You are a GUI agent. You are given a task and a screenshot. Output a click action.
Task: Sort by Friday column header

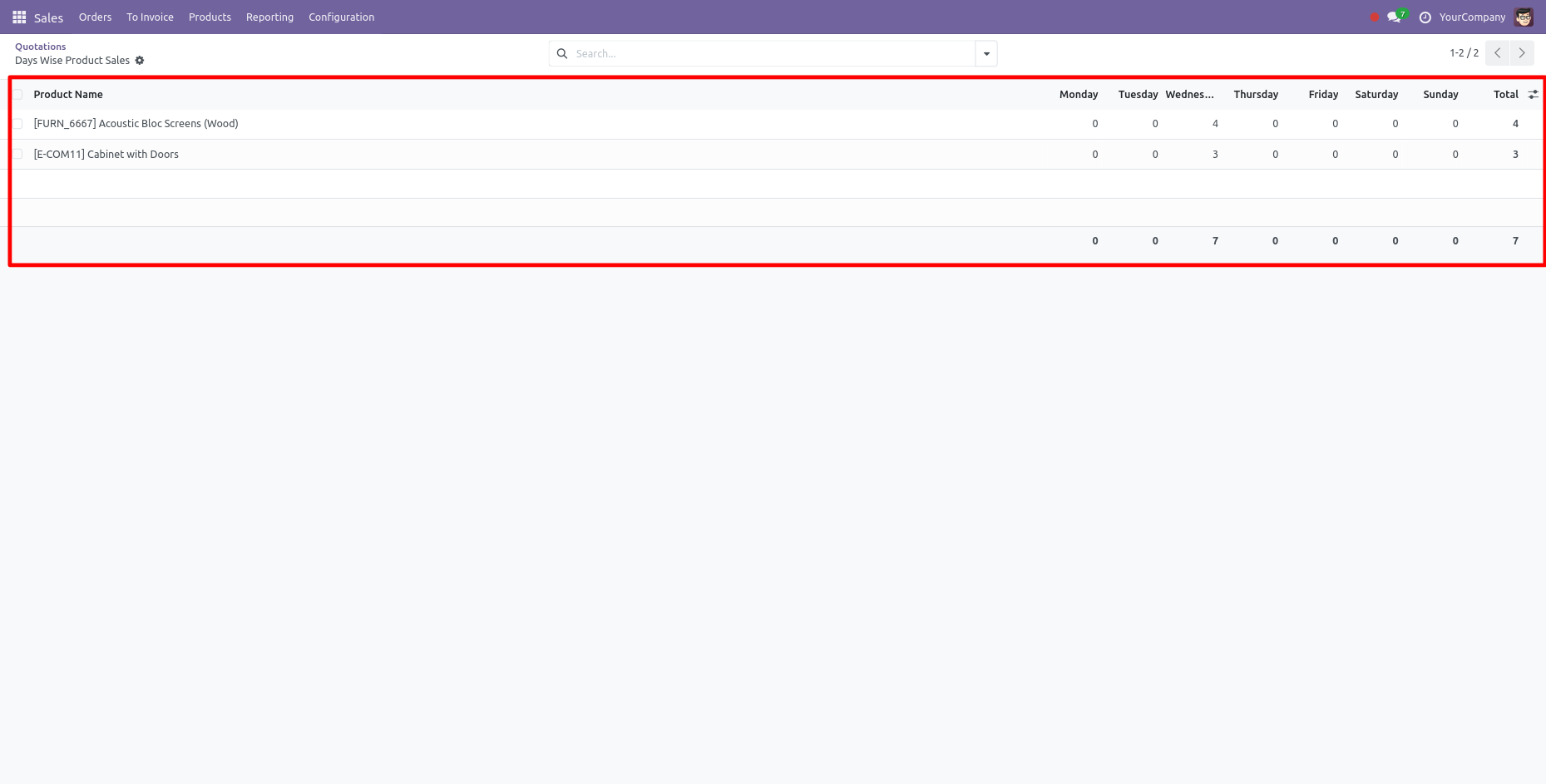tap(1323, 95)
